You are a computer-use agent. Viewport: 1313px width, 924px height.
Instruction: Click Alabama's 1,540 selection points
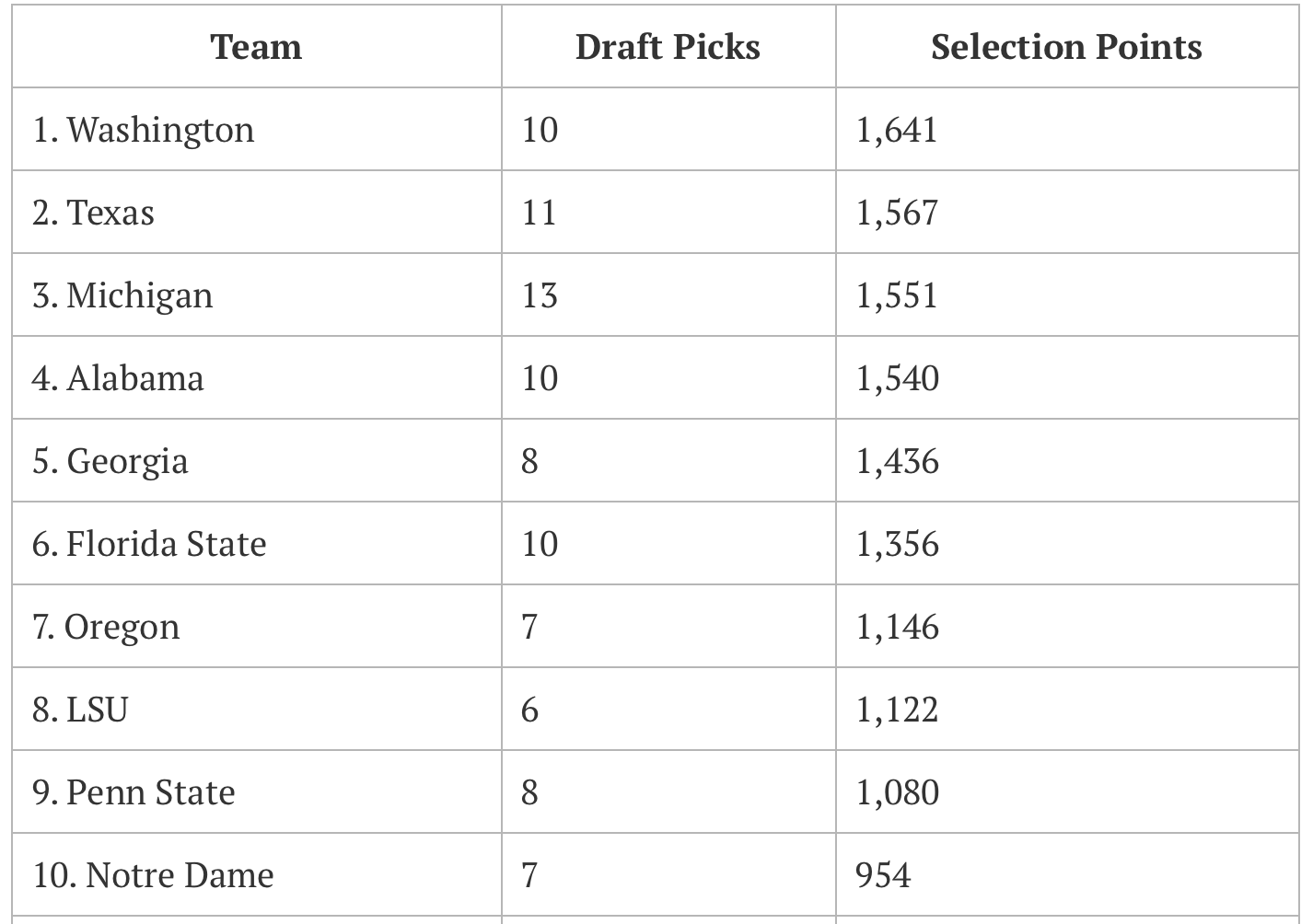click(898, 378)
